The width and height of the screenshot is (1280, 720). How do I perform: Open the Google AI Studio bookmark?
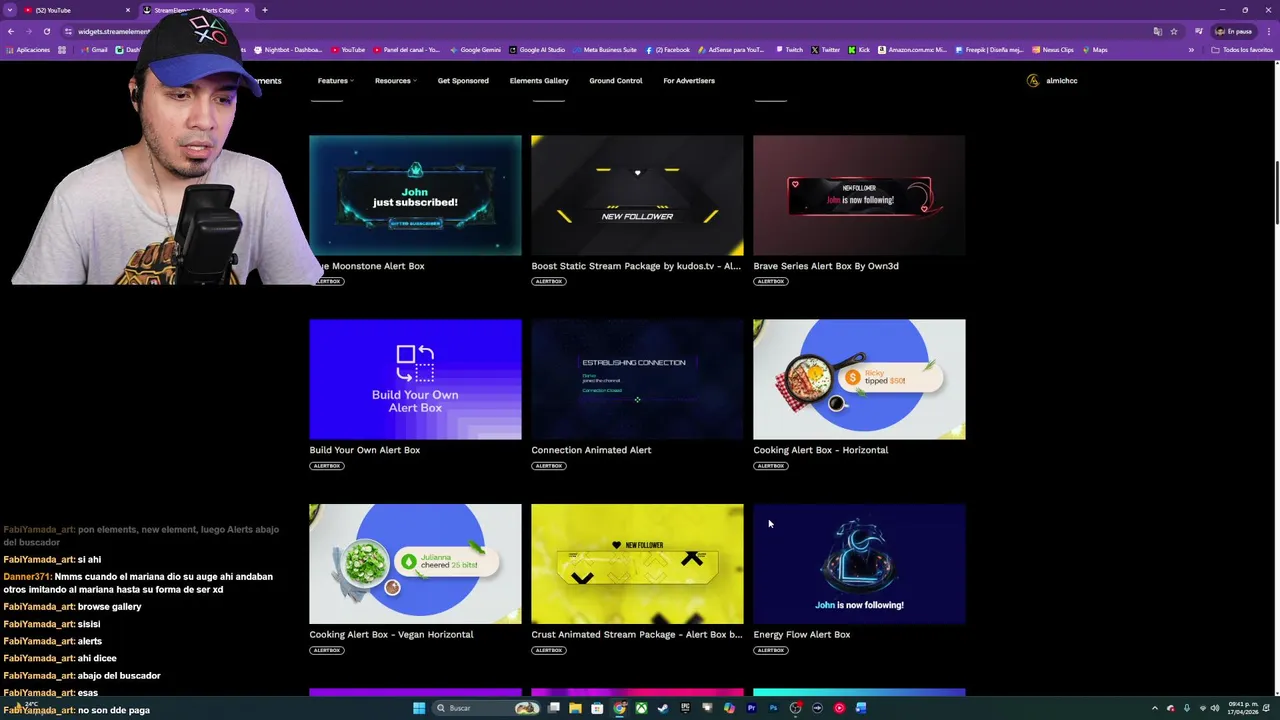coord(537,50)
